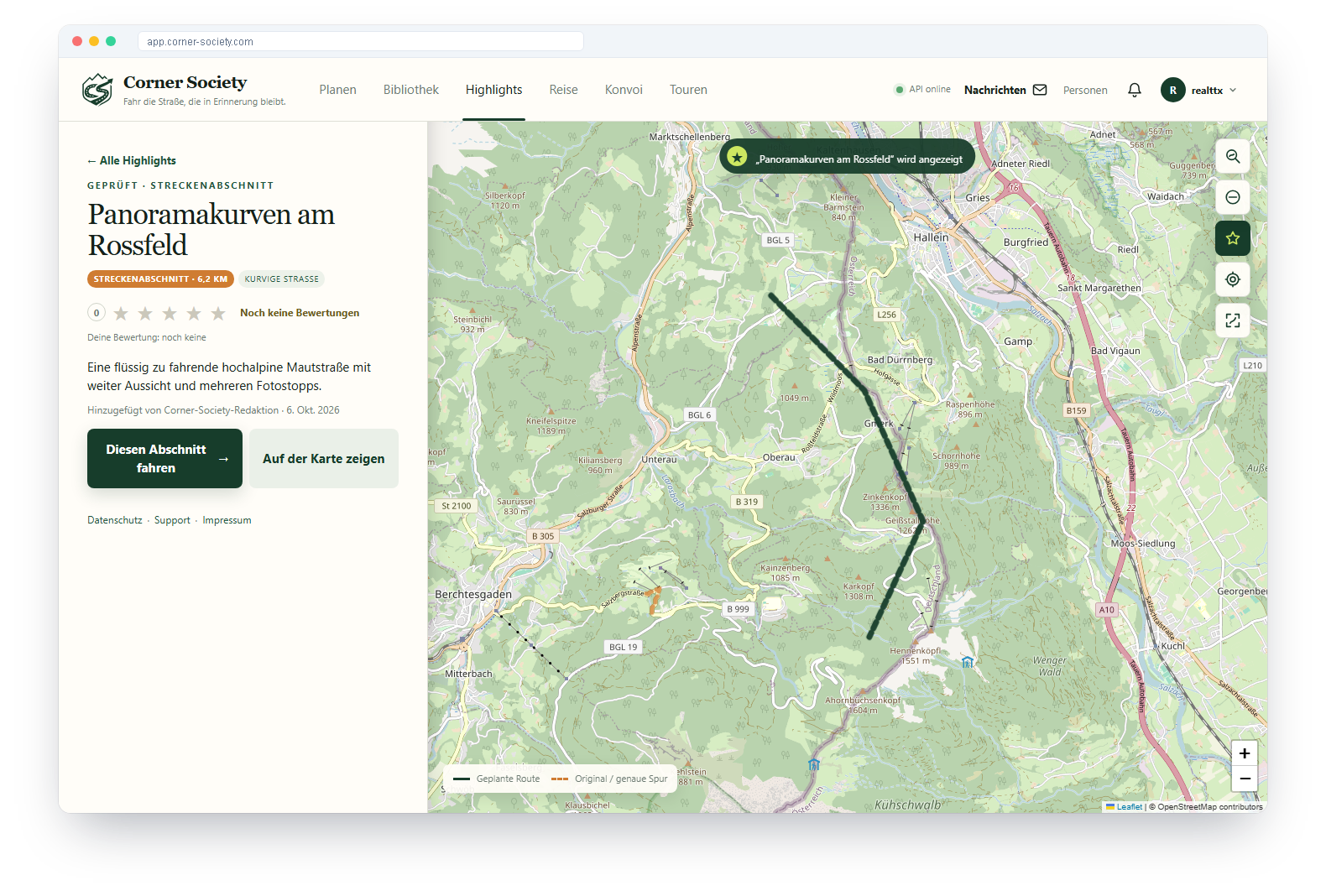Click the dark green planned route line
The width and height of the screenshot is (1326, 896).
coord(898,462)
